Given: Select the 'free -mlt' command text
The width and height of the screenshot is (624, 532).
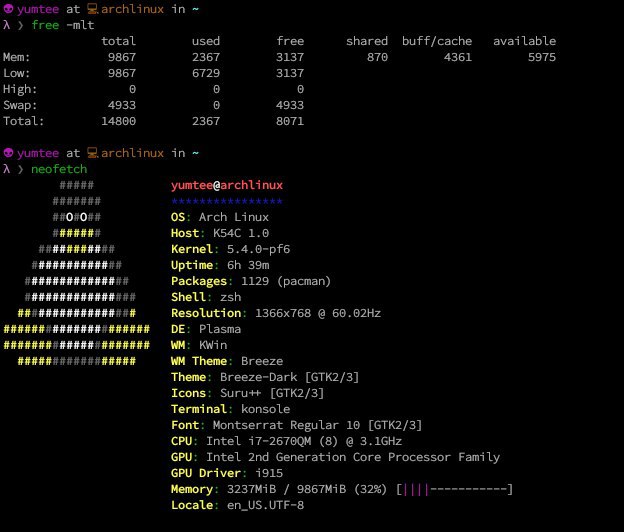Looking at the screenshot, I should point(63,25).
